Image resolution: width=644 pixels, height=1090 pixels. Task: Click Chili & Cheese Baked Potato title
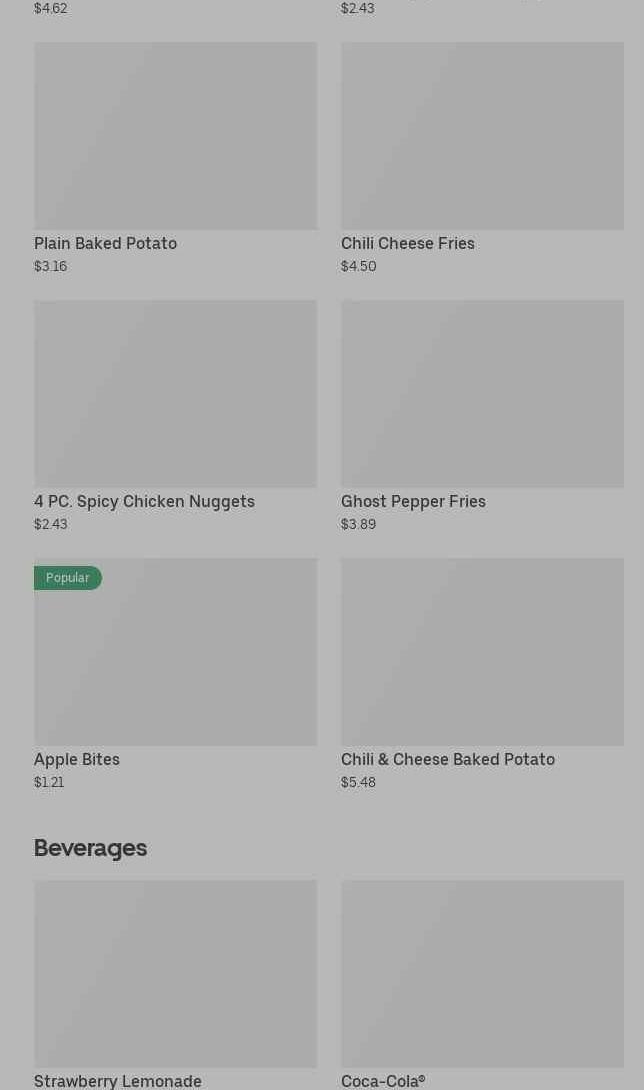(447, 759)
